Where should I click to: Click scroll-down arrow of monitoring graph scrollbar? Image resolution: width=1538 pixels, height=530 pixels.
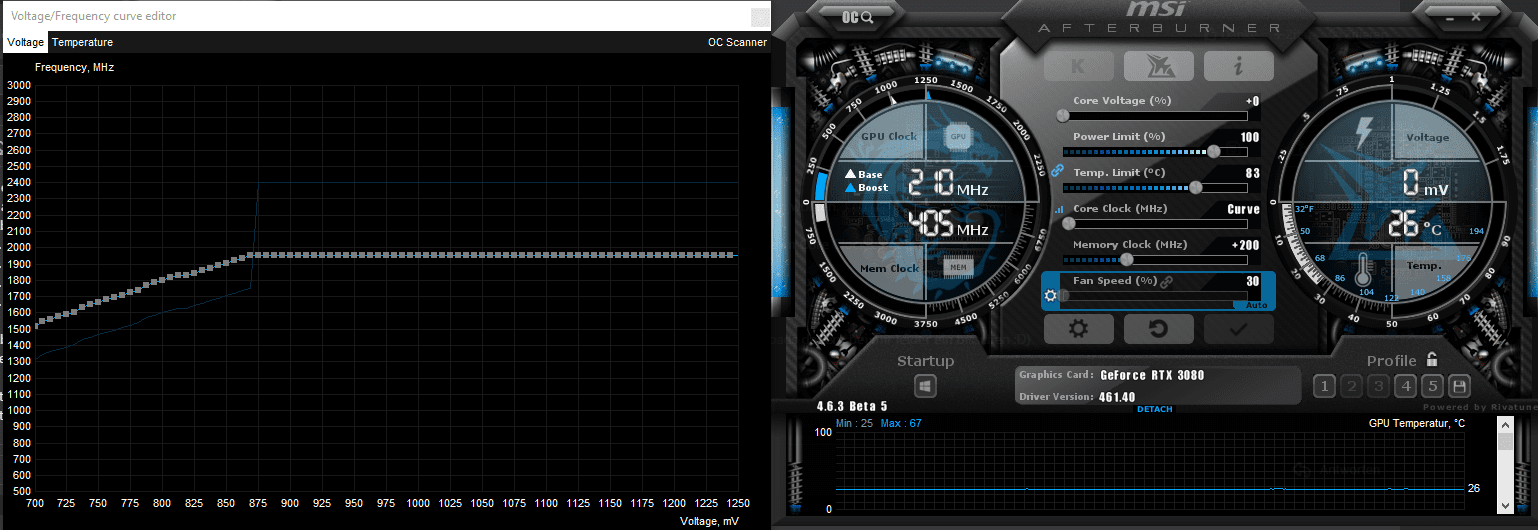[x=1505, y=505]
